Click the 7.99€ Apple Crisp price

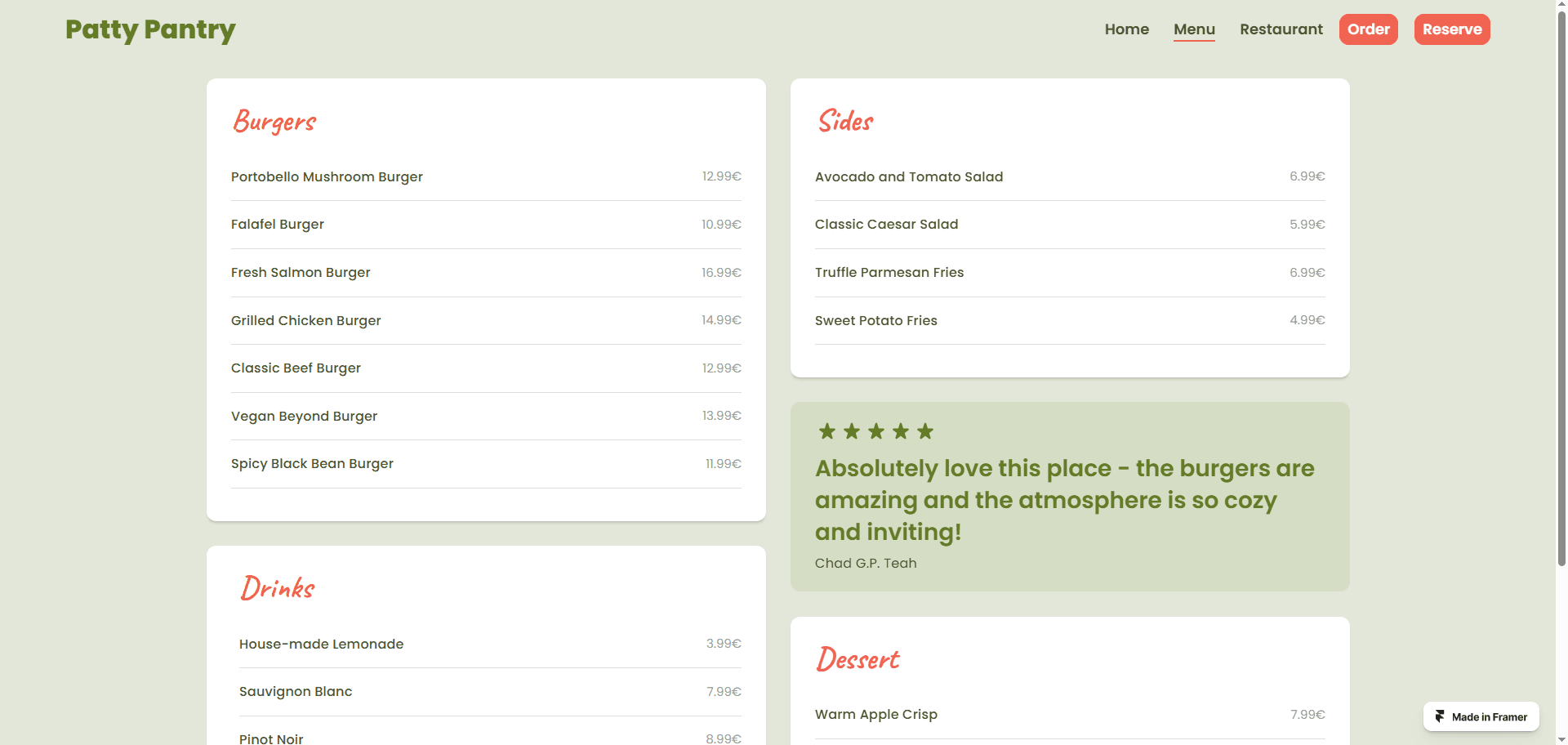(x=1307, y=714)
